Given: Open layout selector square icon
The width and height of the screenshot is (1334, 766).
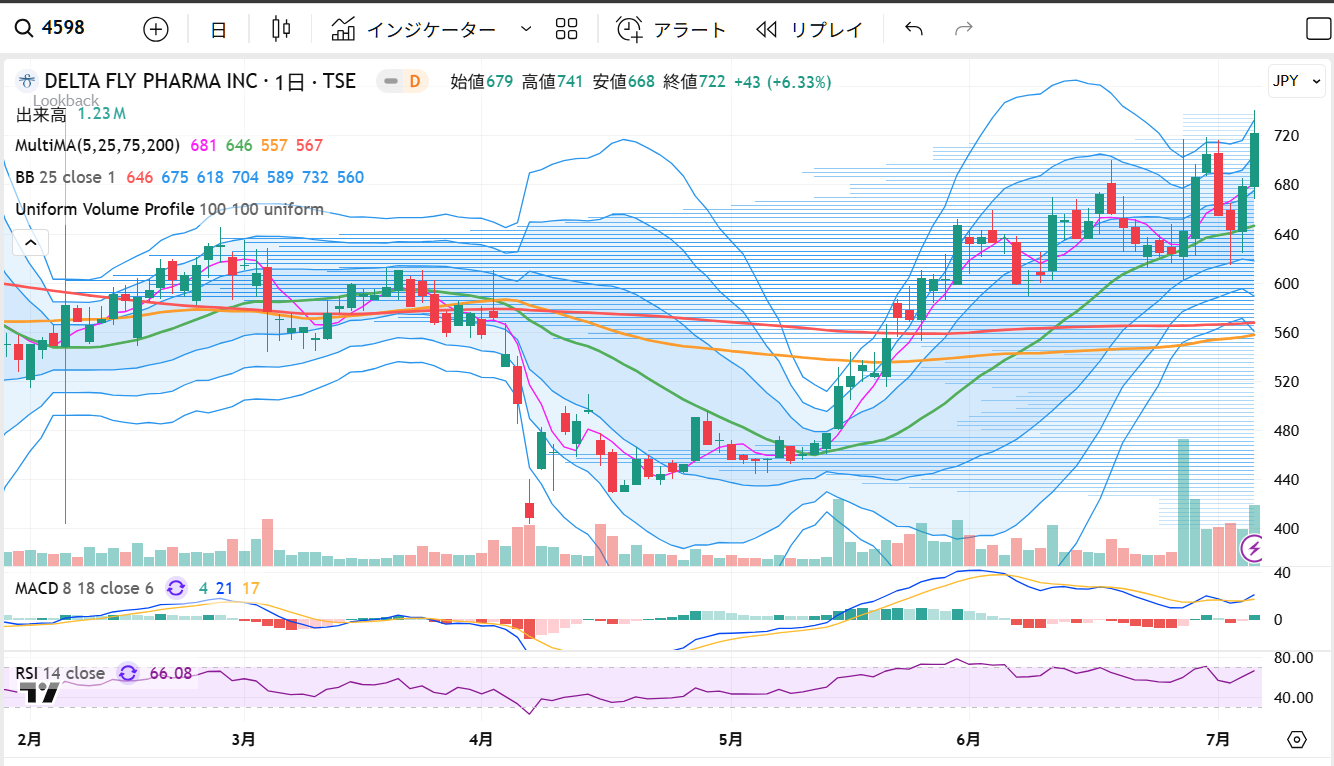Looking at the screenshot, I should click(x=1319, y=29).
